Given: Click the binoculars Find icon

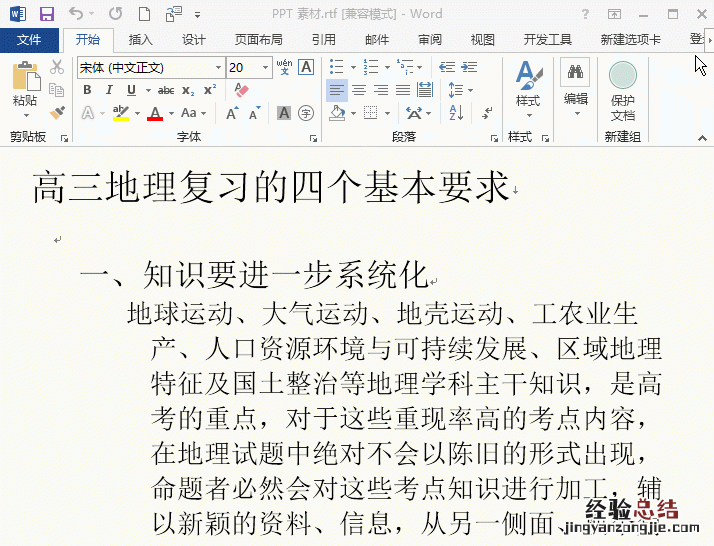Looking at the screenshot, I should [x=575, y=74].
